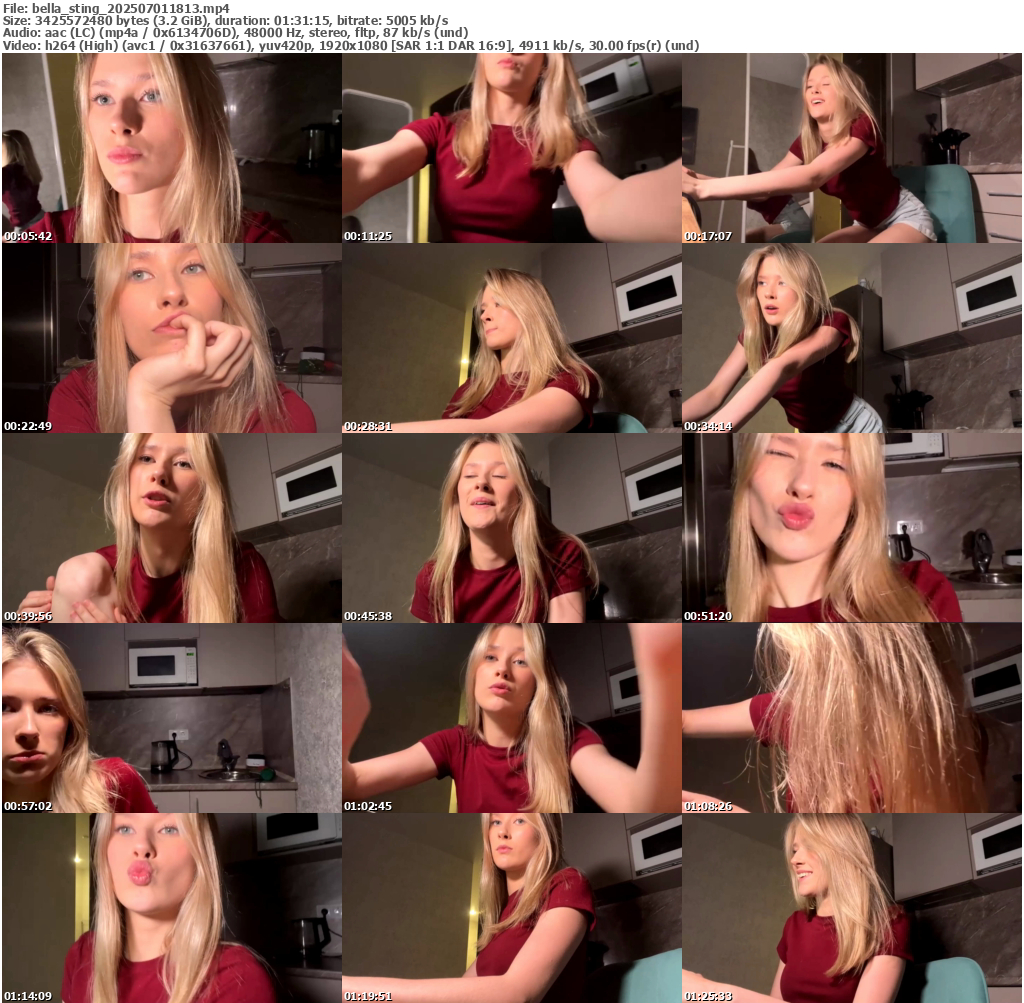Screen dimensions: 1024x1003
Task: Click the 00:39:56 thumbnail
Action: click(x=171, y=528)
